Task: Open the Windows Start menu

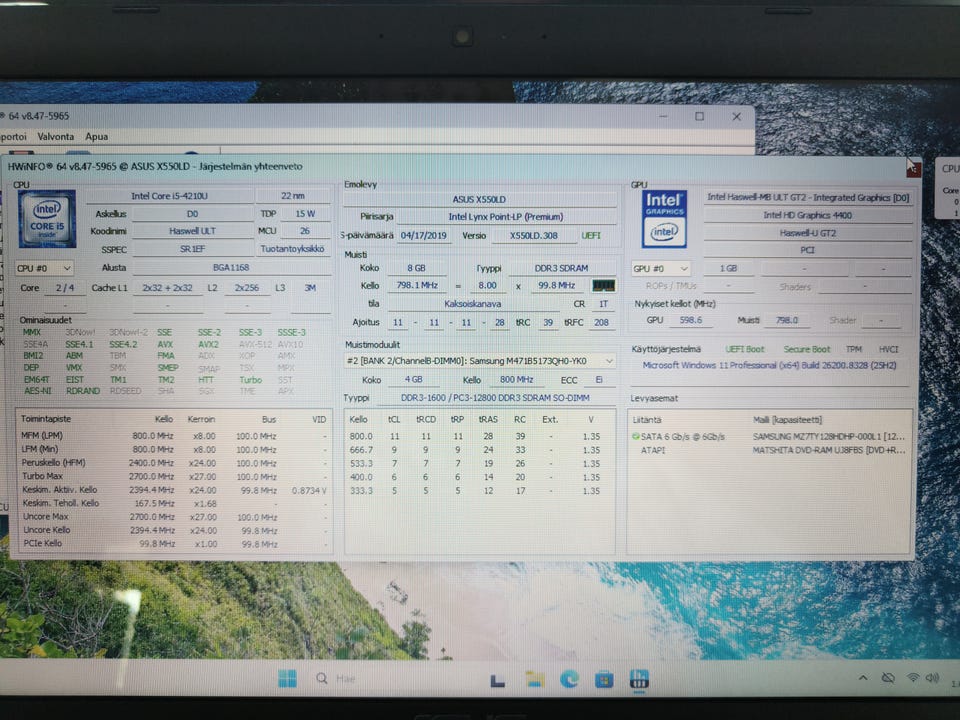Action: point(287,678)
